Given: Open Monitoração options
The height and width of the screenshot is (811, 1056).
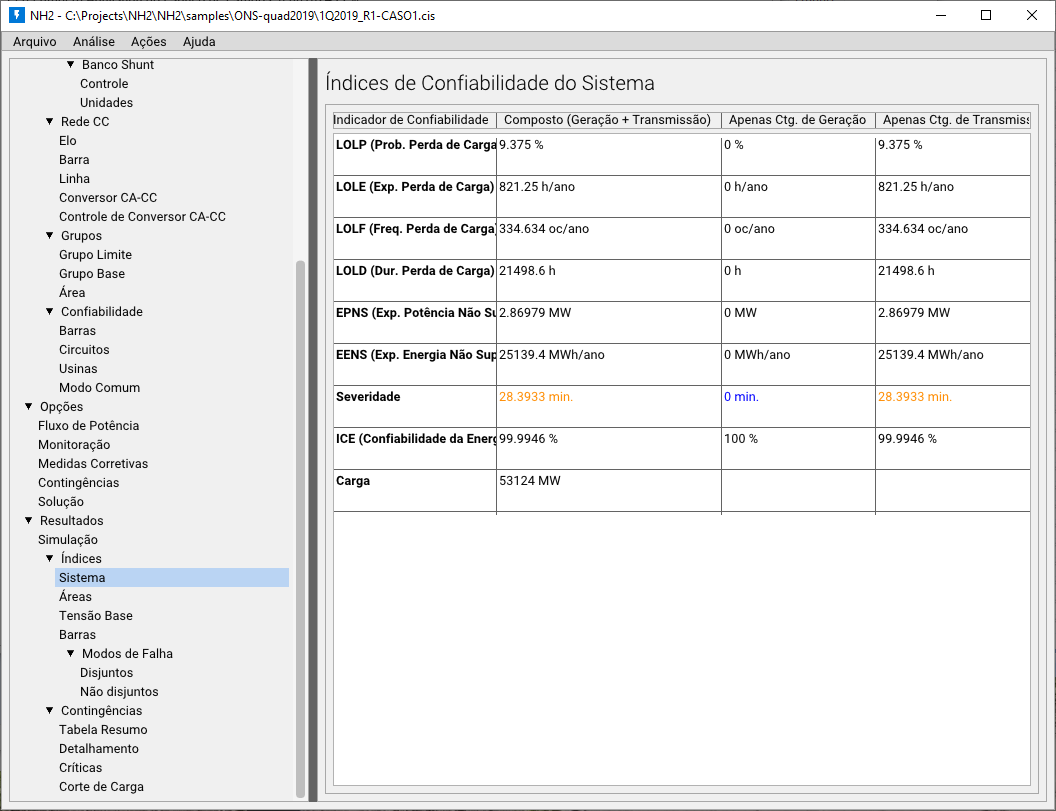Looking at the screenshot, I should click(74, 445).
